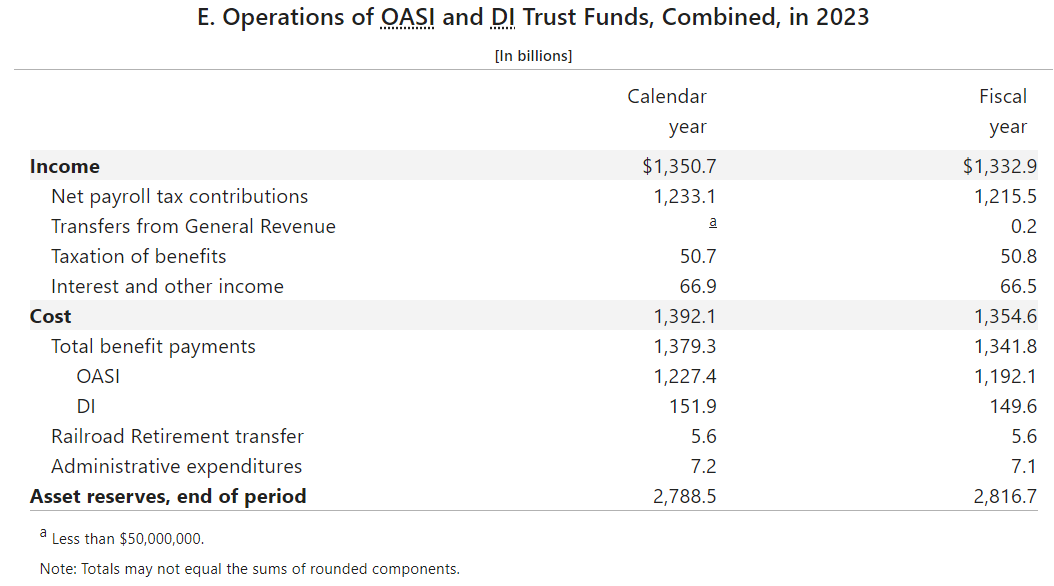Click the Fiscal year column header
The image size is (1054, 586).
coord(1003,111)
